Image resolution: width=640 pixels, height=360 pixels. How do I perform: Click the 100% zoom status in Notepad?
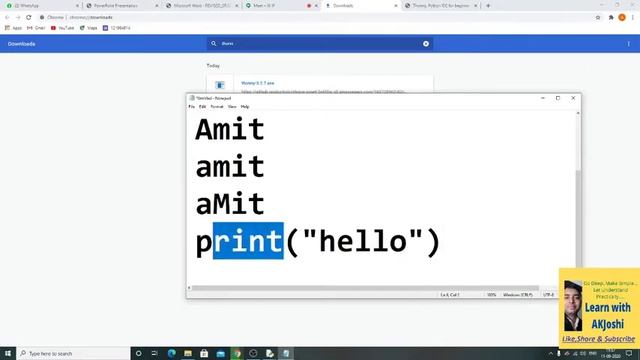[x=491, y=295]
